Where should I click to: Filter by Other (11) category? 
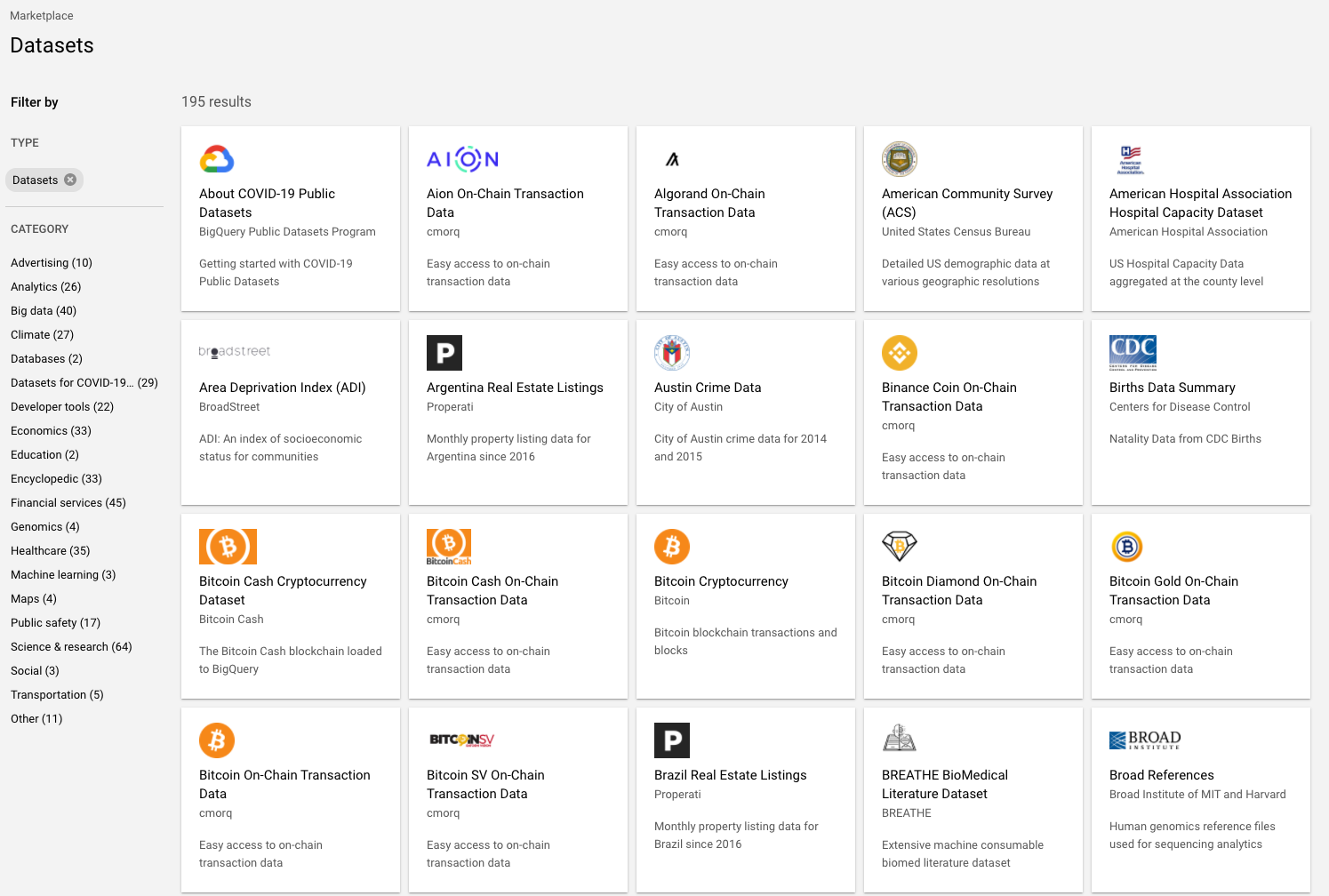(x=36, y=719)
